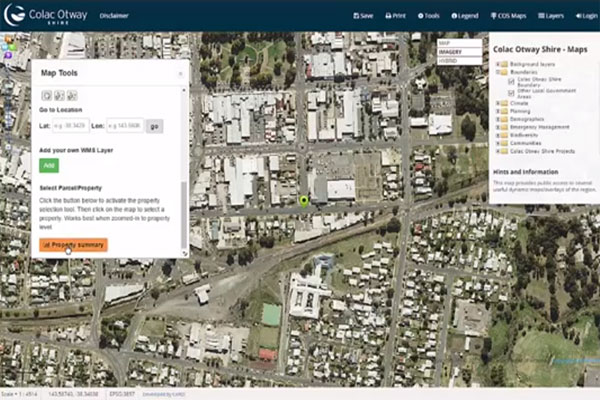
Task: Expand the Background layers folder
Action: pyautogui.click(x=498, y=64)
